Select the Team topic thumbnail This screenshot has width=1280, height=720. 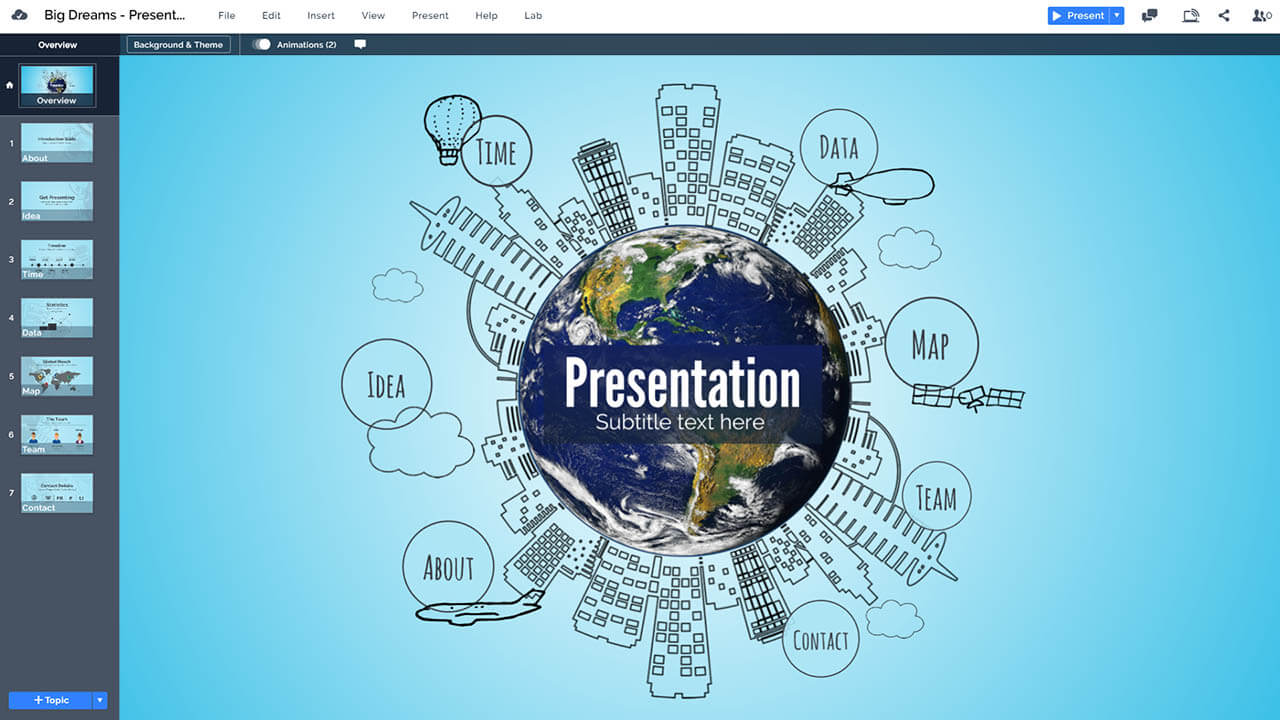pos(57,434)
